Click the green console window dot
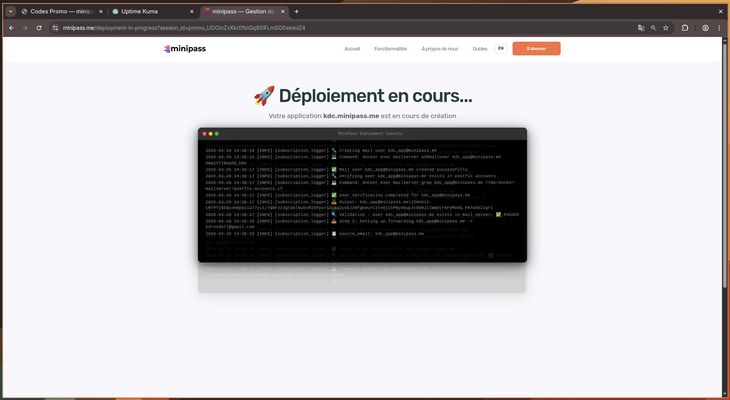The height and width of the screenshot is (400, 730). (216, 134)
